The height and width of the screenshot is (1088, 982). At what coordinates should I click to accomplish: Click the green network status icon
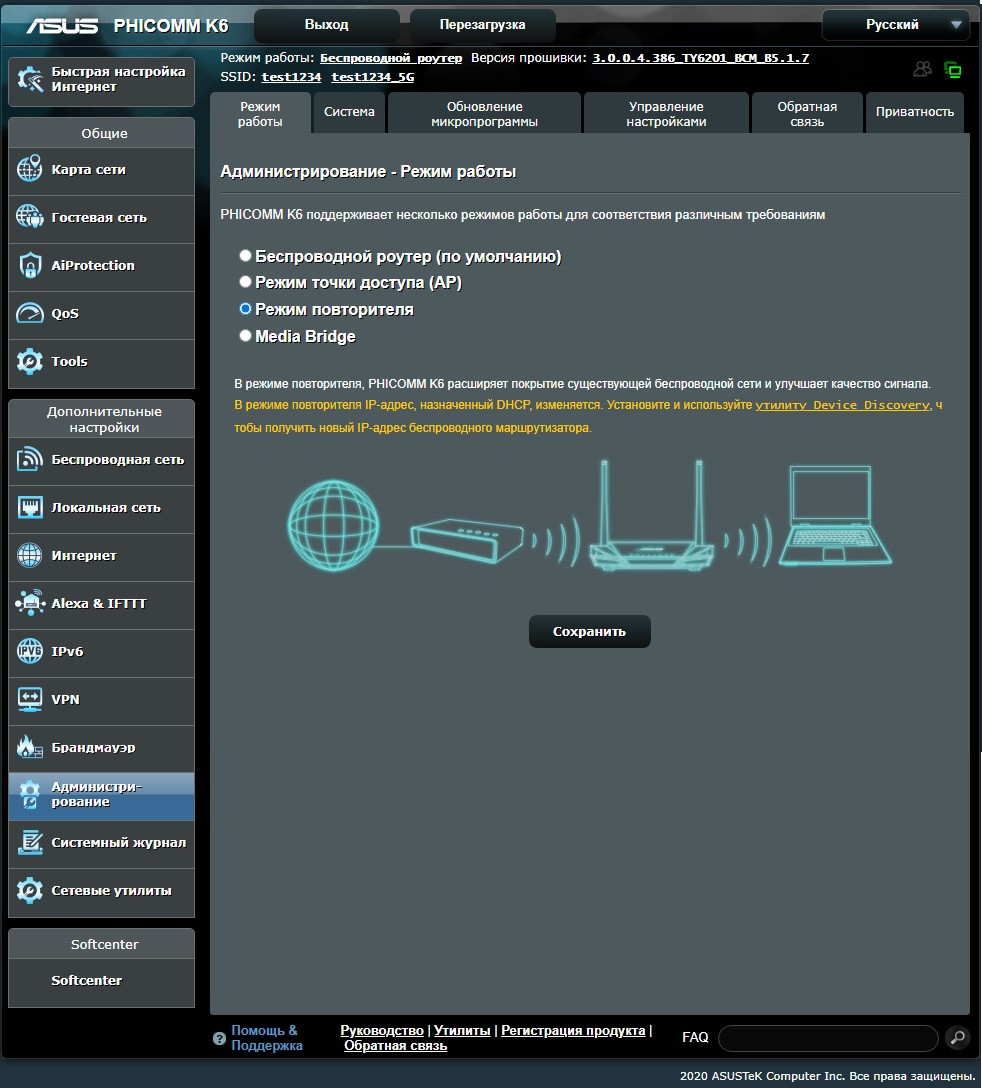pos(953,70)
